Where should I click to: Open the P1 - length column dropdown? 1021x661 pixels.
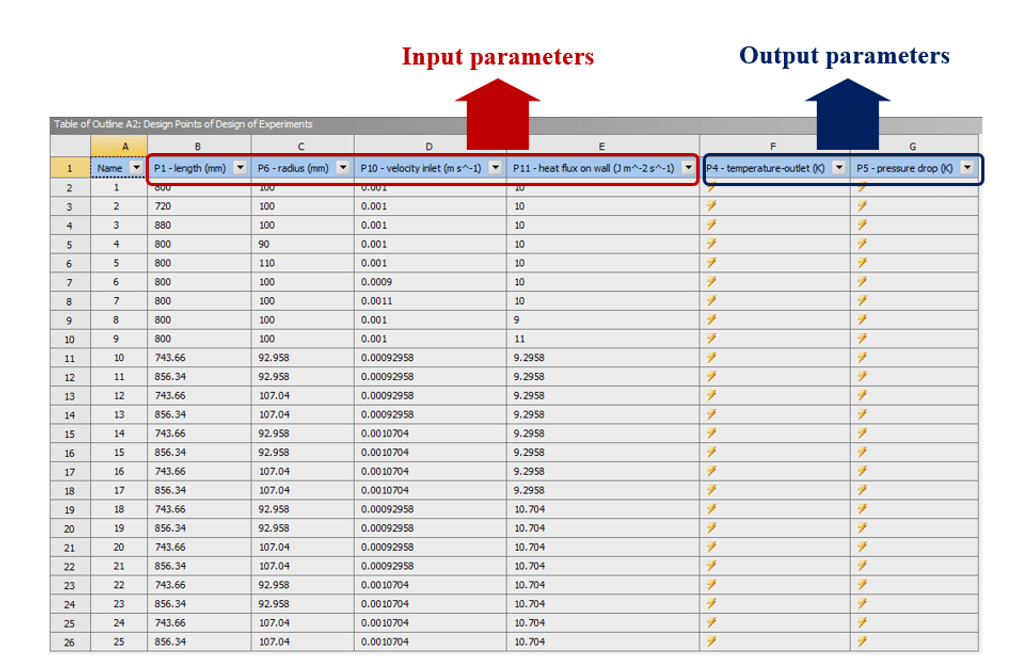(x=239, y=168)
